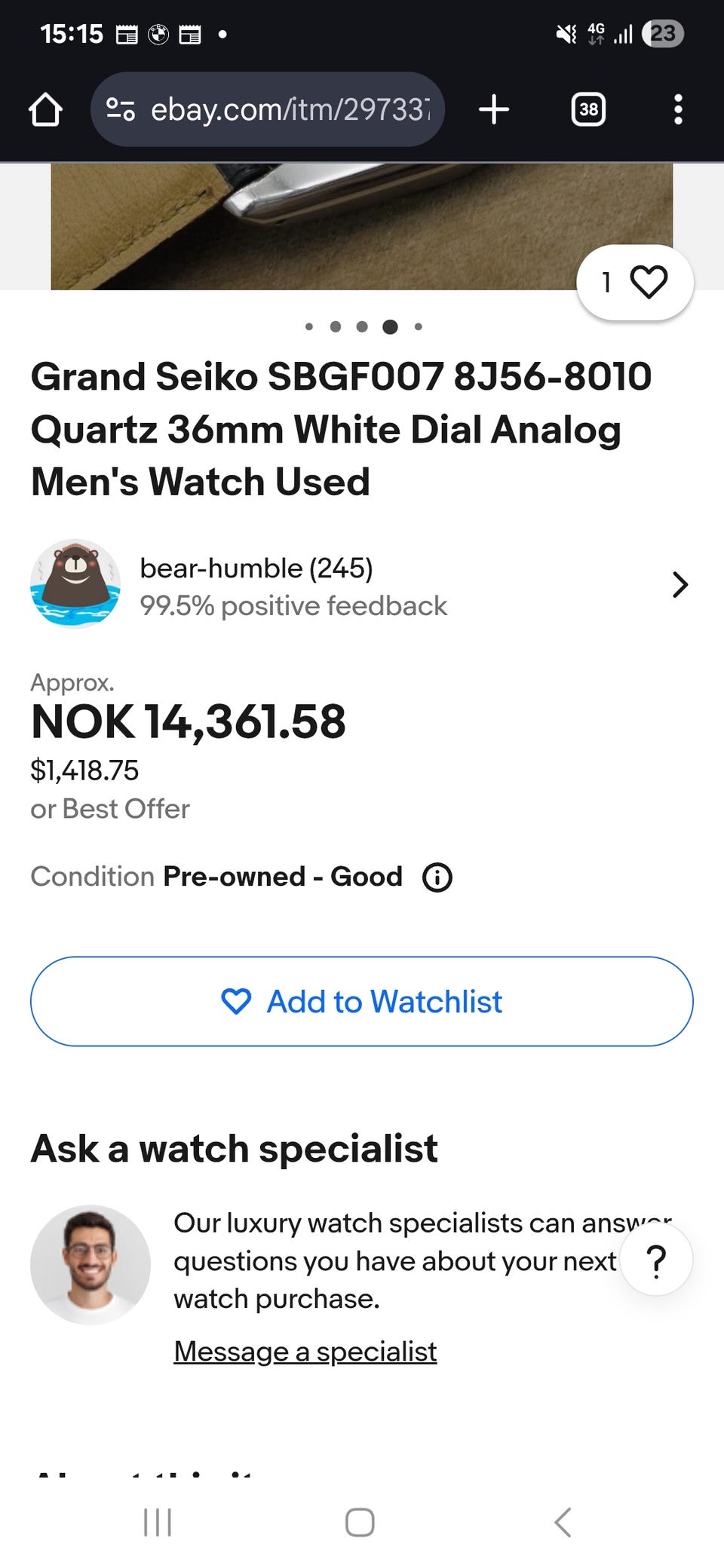This screenshot has height=1568, width=724.
Task: Add to Watchlist button
Action: [362, 1001]
